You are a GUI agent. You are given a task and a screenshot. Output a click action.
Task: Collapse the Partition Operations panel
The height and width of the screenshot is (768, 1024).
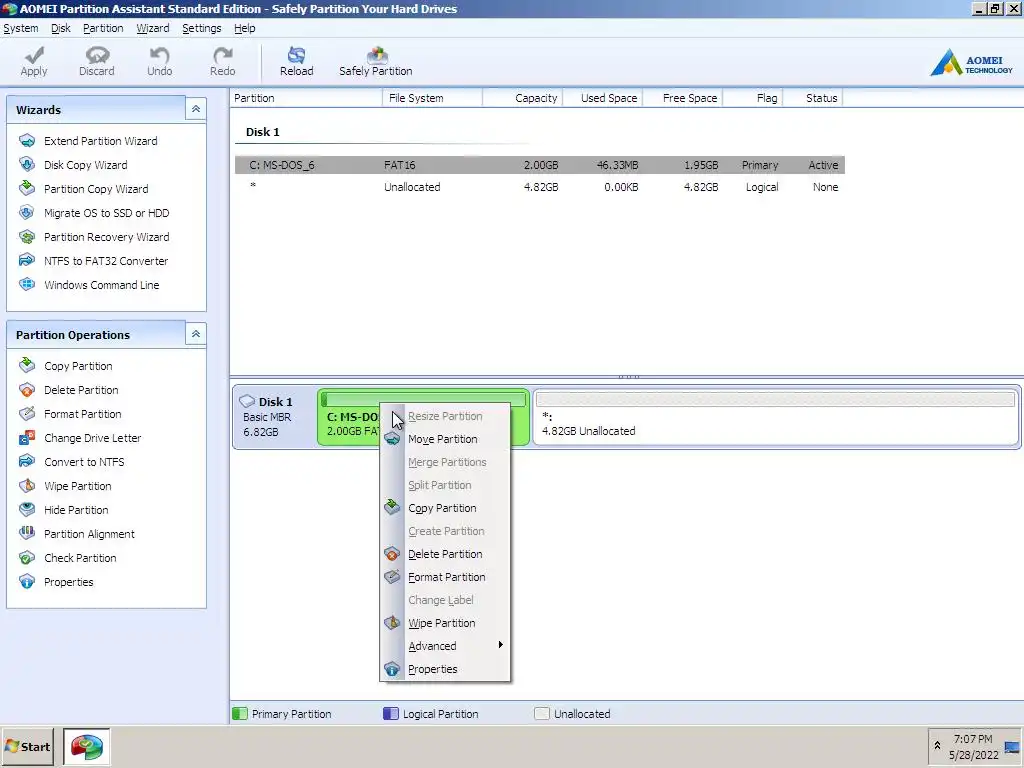click(x=195, y=334)
